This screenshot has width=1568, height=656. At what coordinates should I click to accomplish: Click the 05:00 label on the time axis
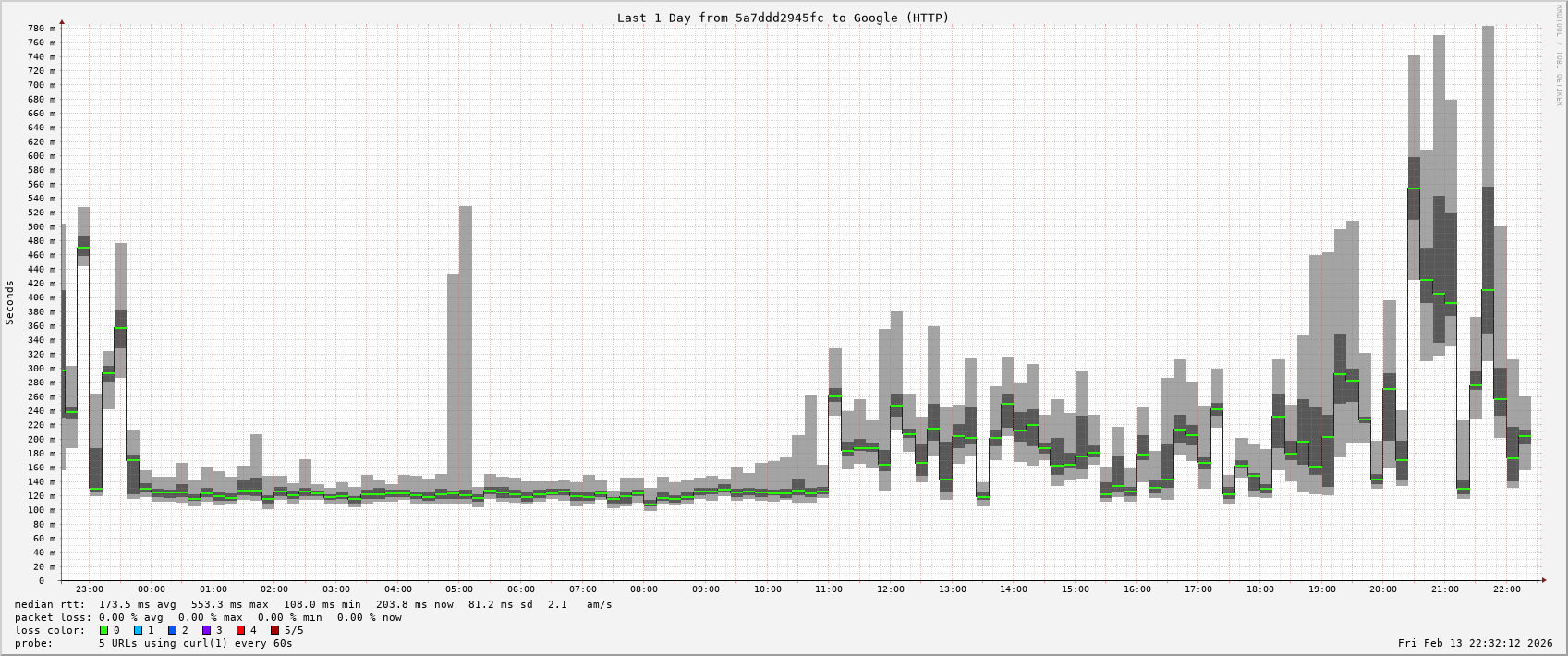[459, 589]
